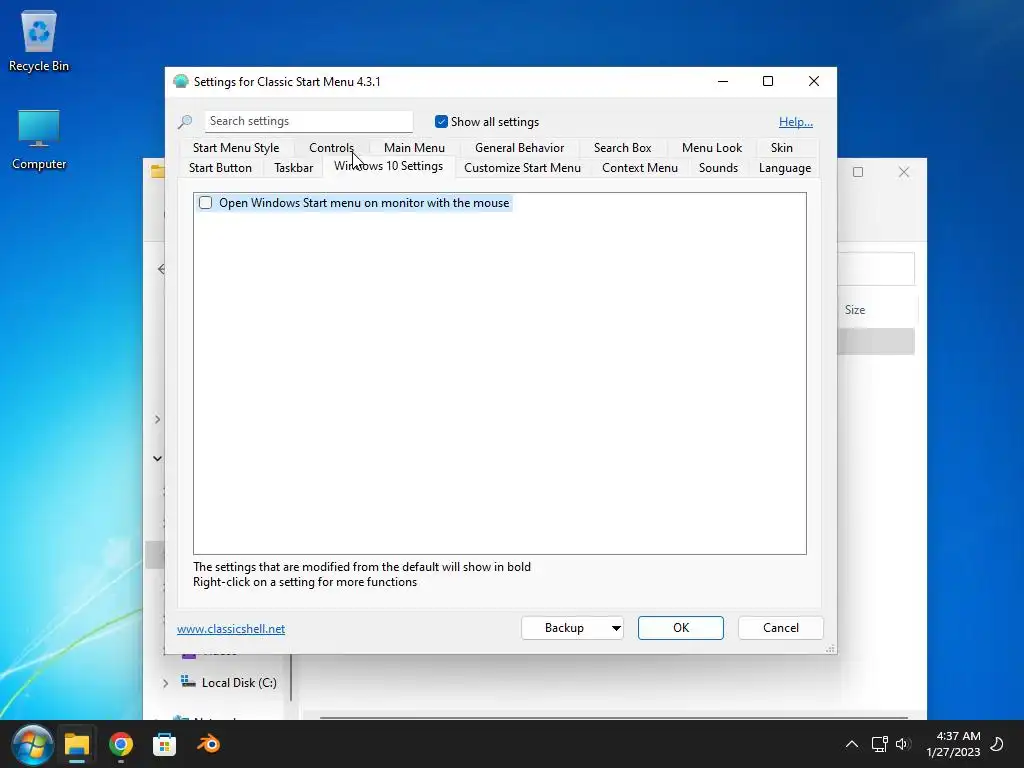Maximize the background Explorer window
The image size is (1024, 768).
(x=858, y=172)
